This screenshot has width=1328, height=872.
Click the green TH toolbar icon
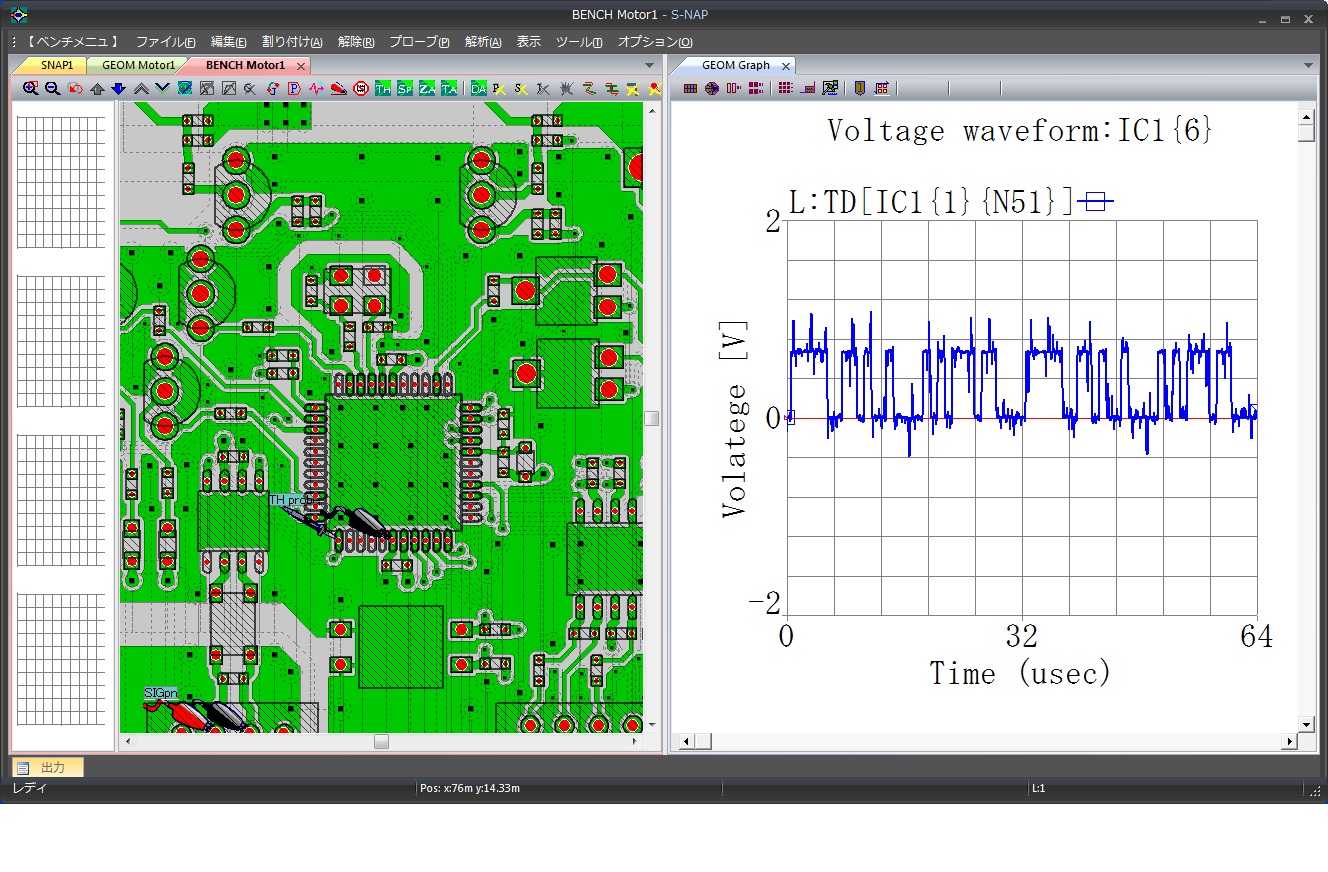(383, 88)
